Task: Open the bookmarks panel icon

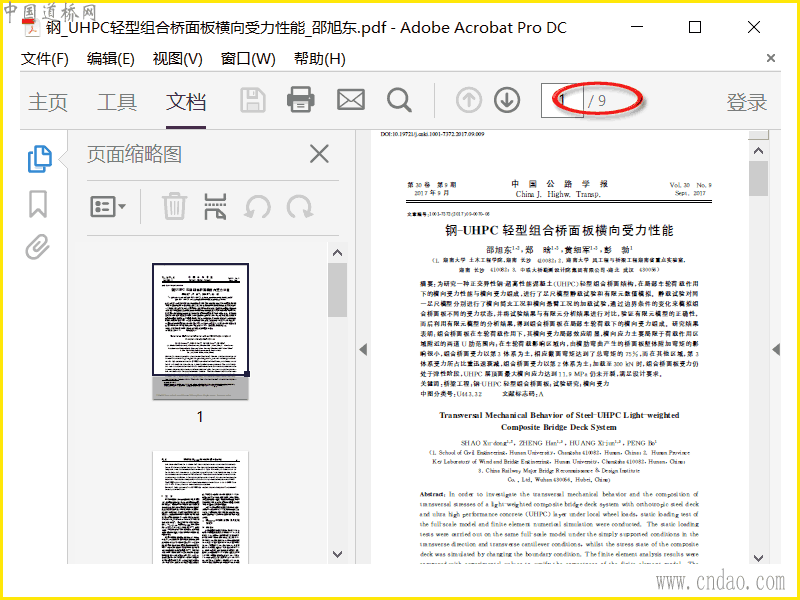Action: [x=38, y=204]
